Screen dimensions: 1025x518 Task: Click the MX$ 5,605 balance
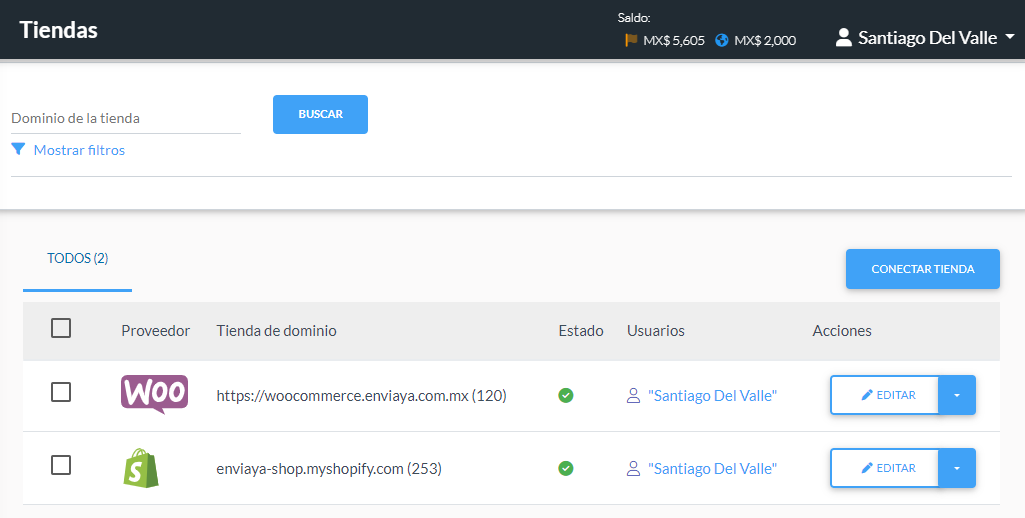674,41
